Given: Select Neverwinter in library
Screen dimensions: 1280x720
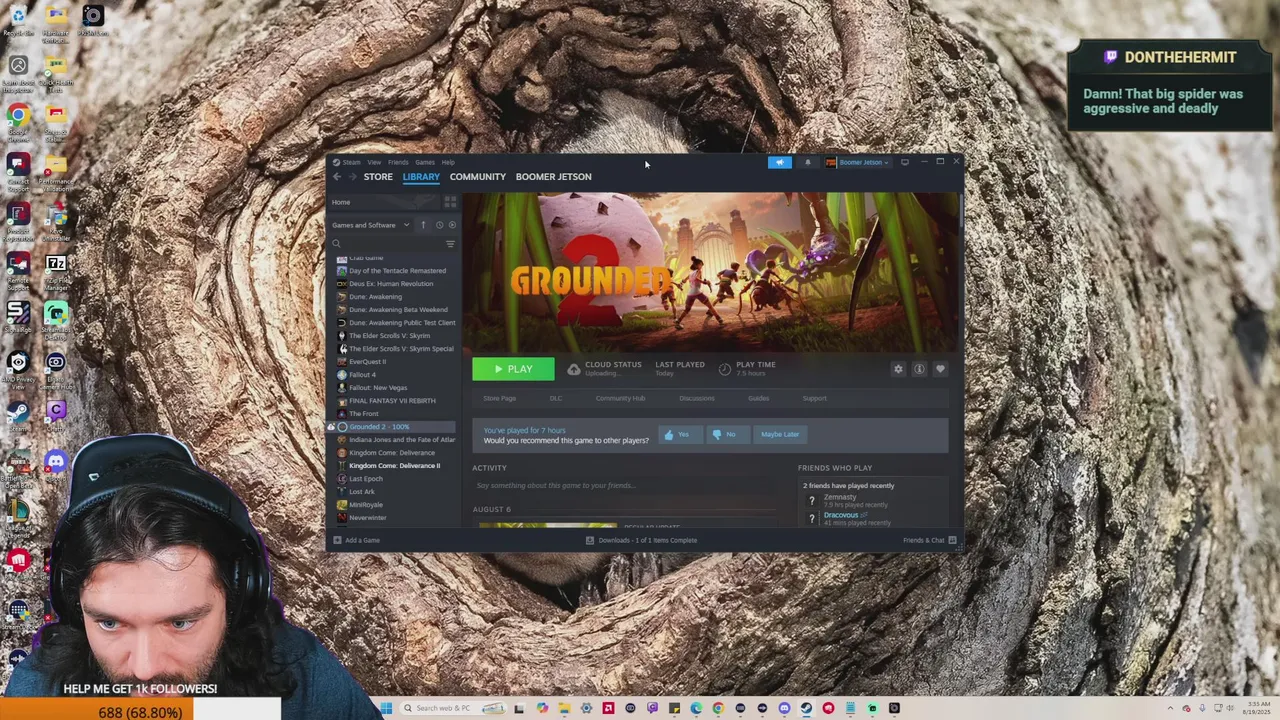Looking at the screenshot, I should coord(367,518).
